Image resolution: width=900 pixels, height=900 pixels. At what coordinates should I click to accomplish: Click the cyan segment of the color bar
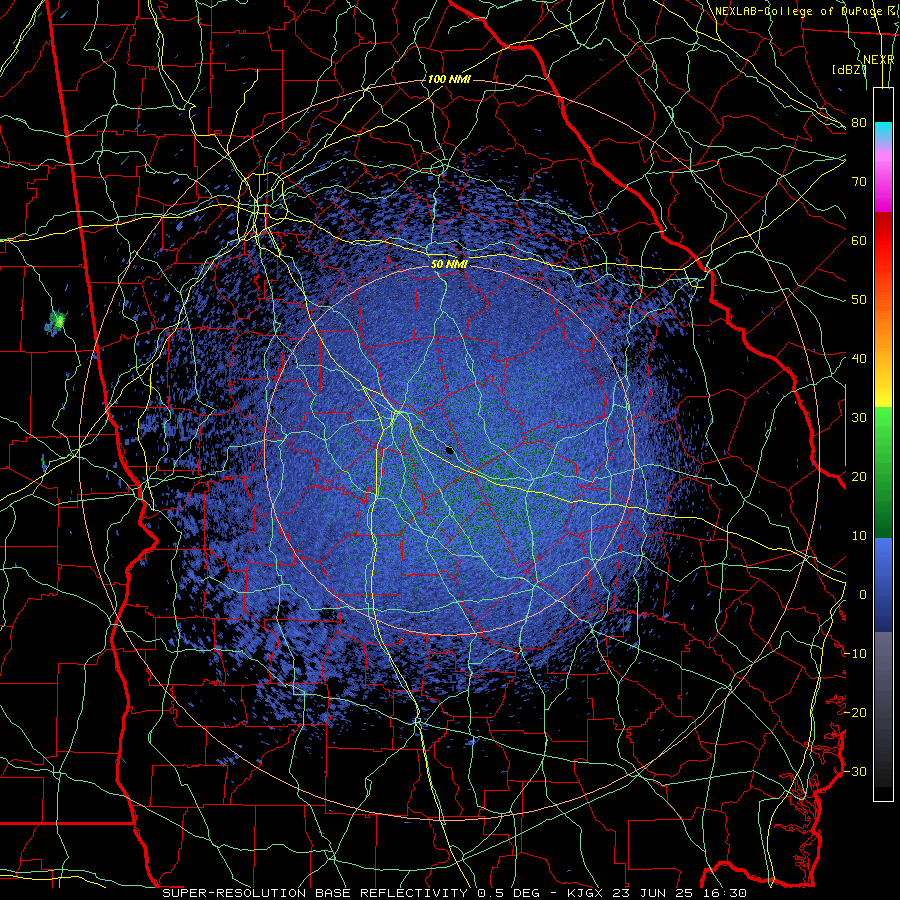pos(883,132)
